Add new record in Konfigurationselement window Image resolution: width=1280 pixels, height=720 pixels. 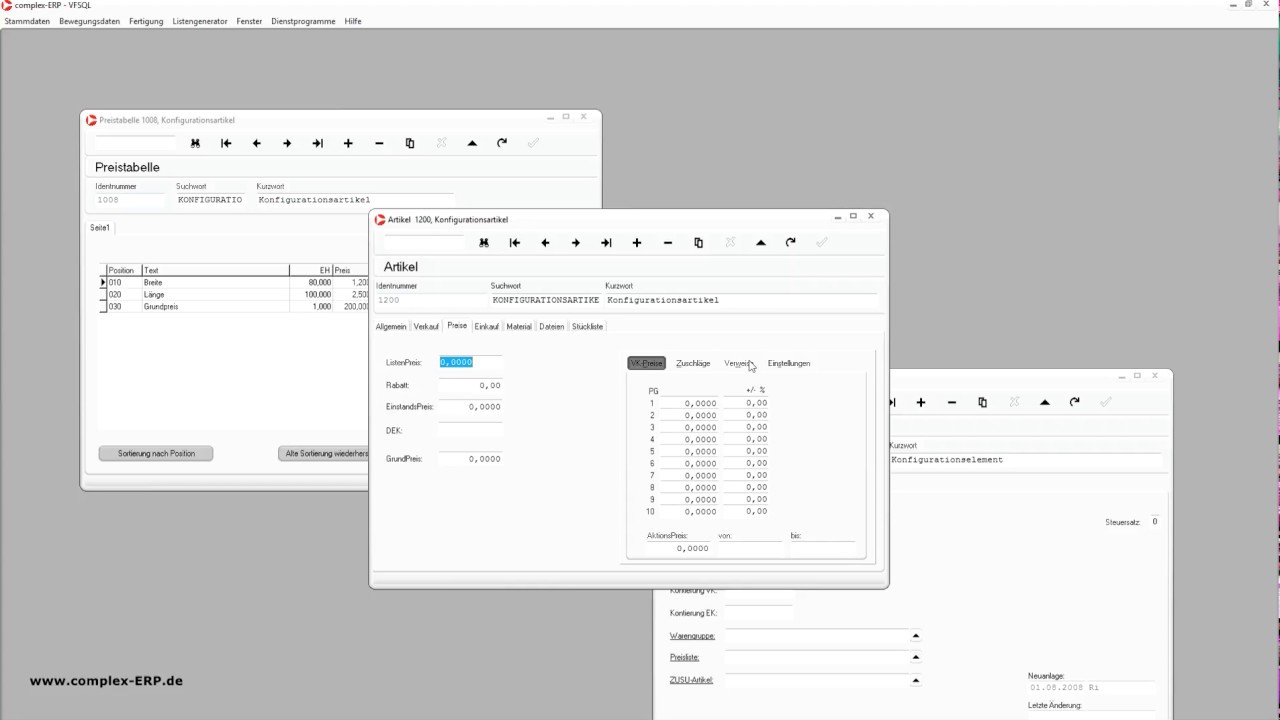(x=921, y=402)
